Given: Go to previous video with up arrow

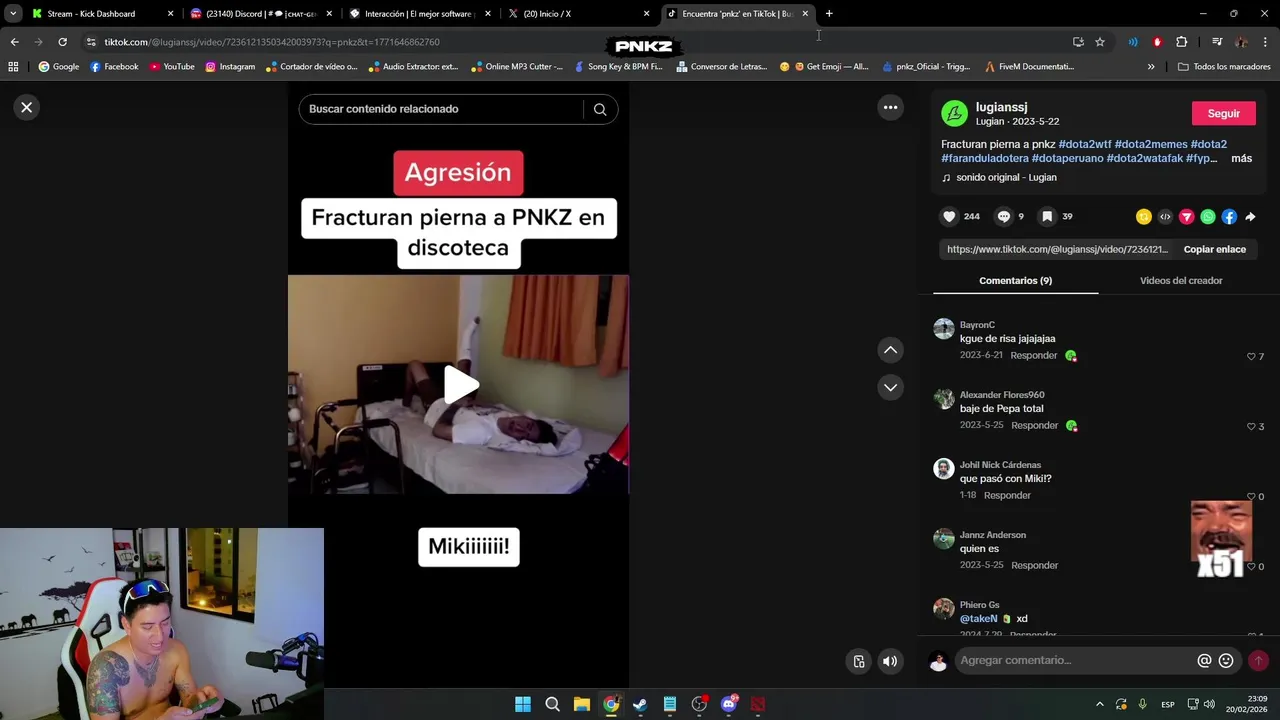Looking at the screenshot, I should pos(890,350).
